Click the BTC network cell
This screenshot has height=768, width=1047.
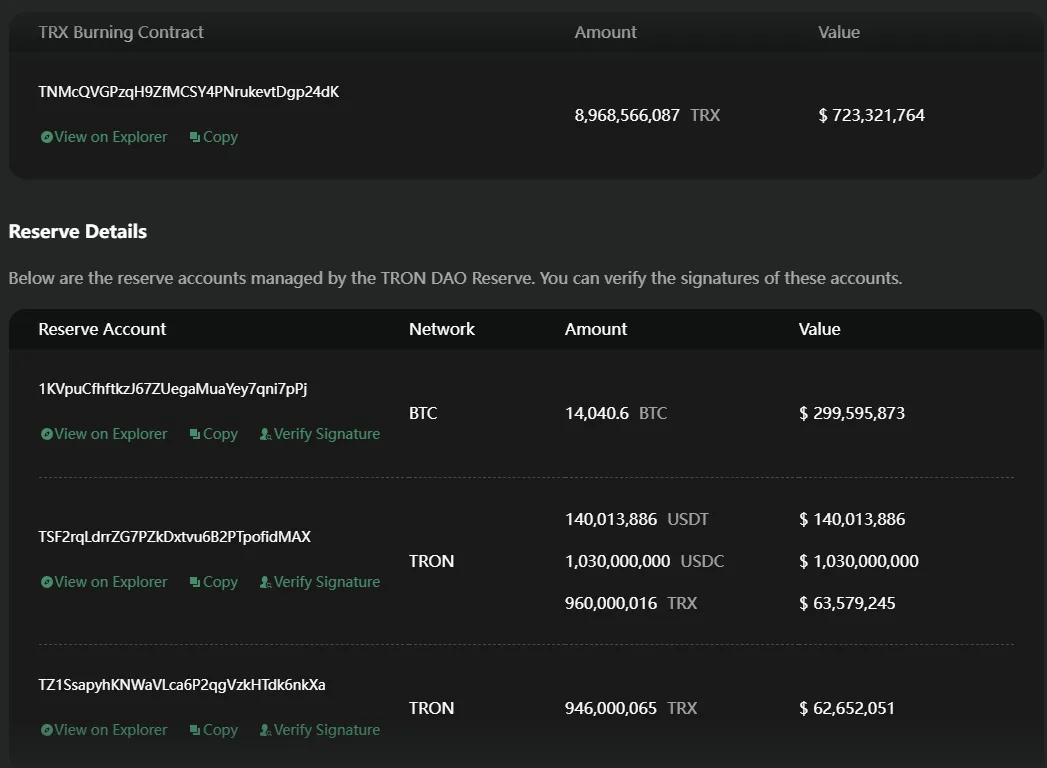click(423, 413)
